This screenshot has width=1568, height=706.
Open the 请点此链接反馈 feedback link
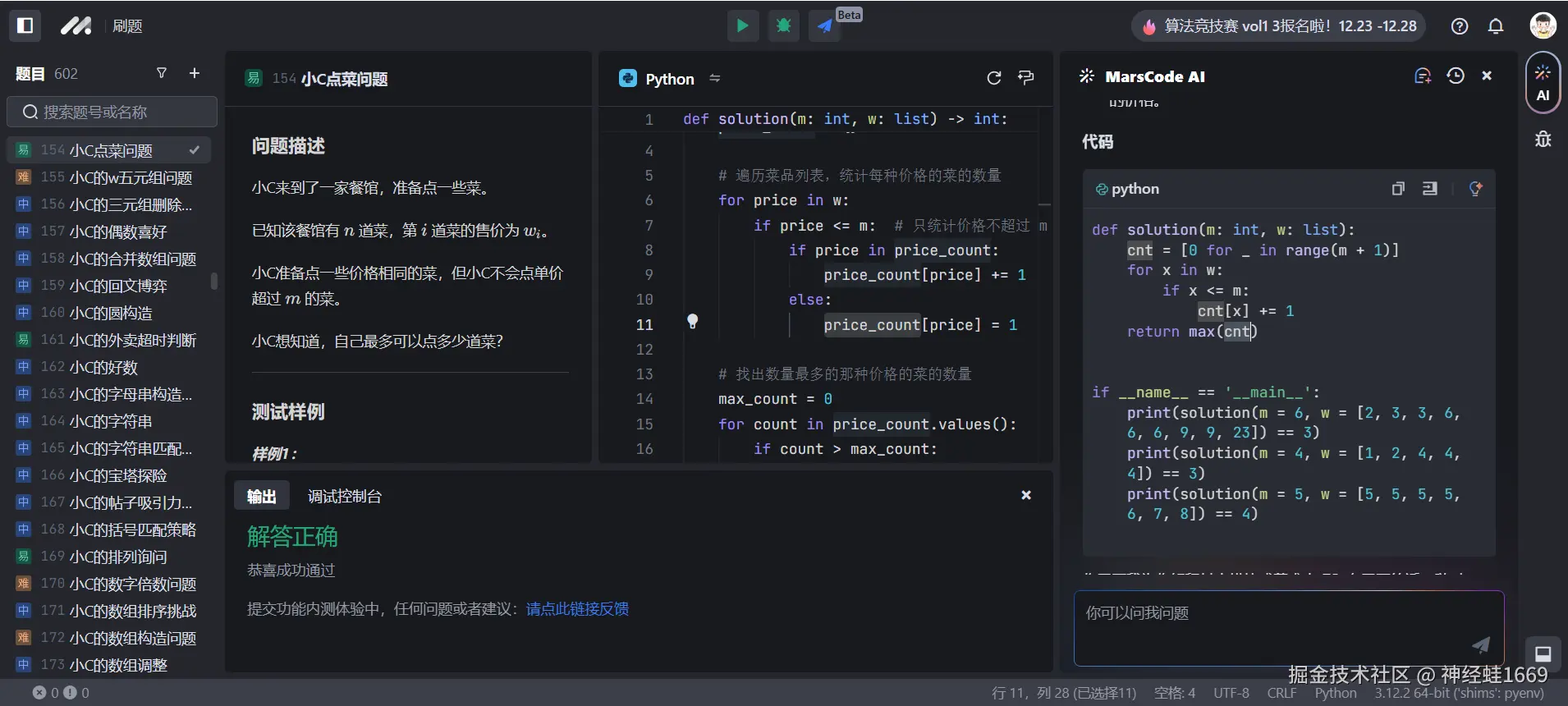[x=577, y=609]
